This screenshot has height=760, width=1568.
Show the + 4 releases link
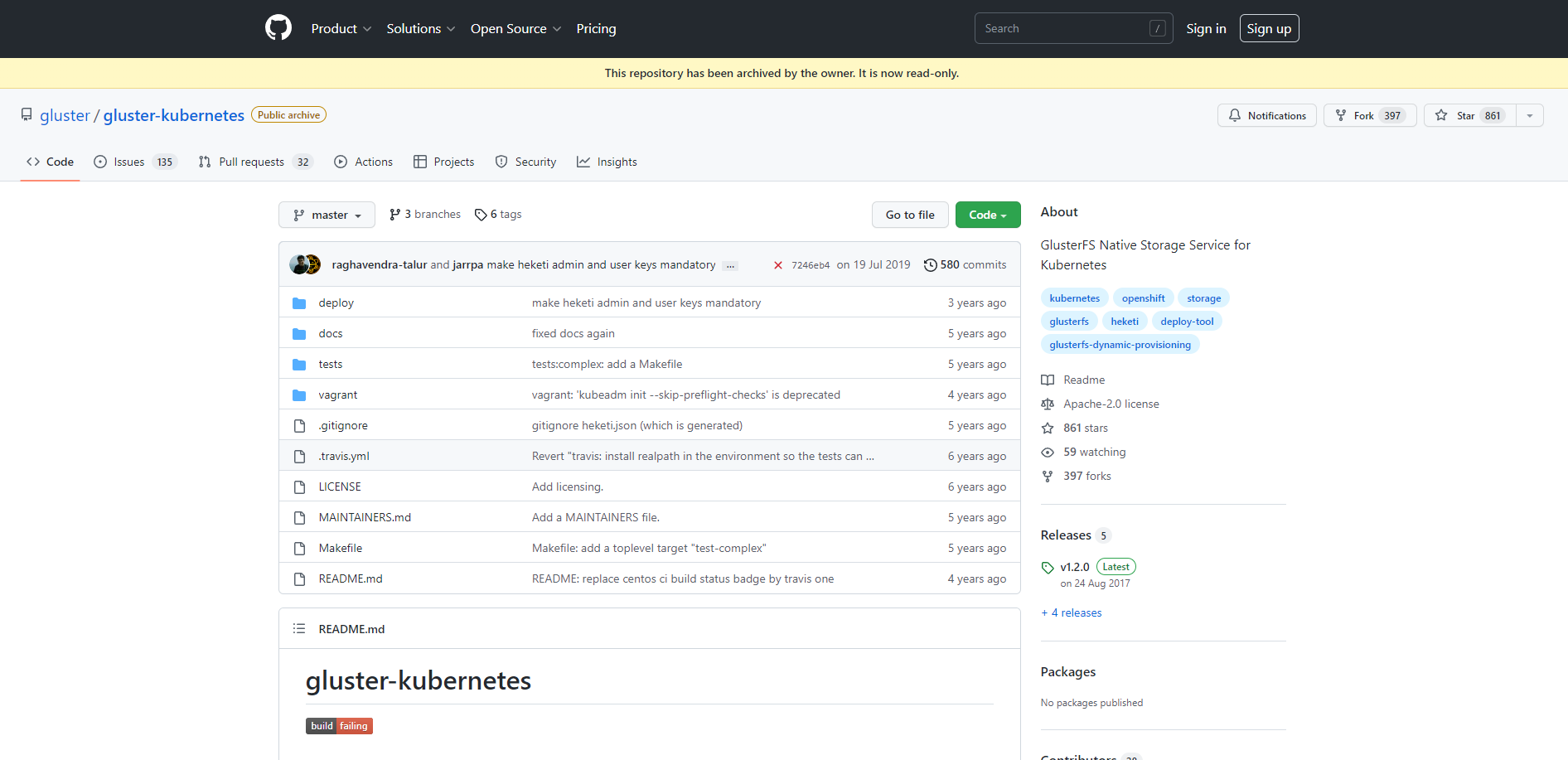pyautogui.click(x=1072, y=613)
